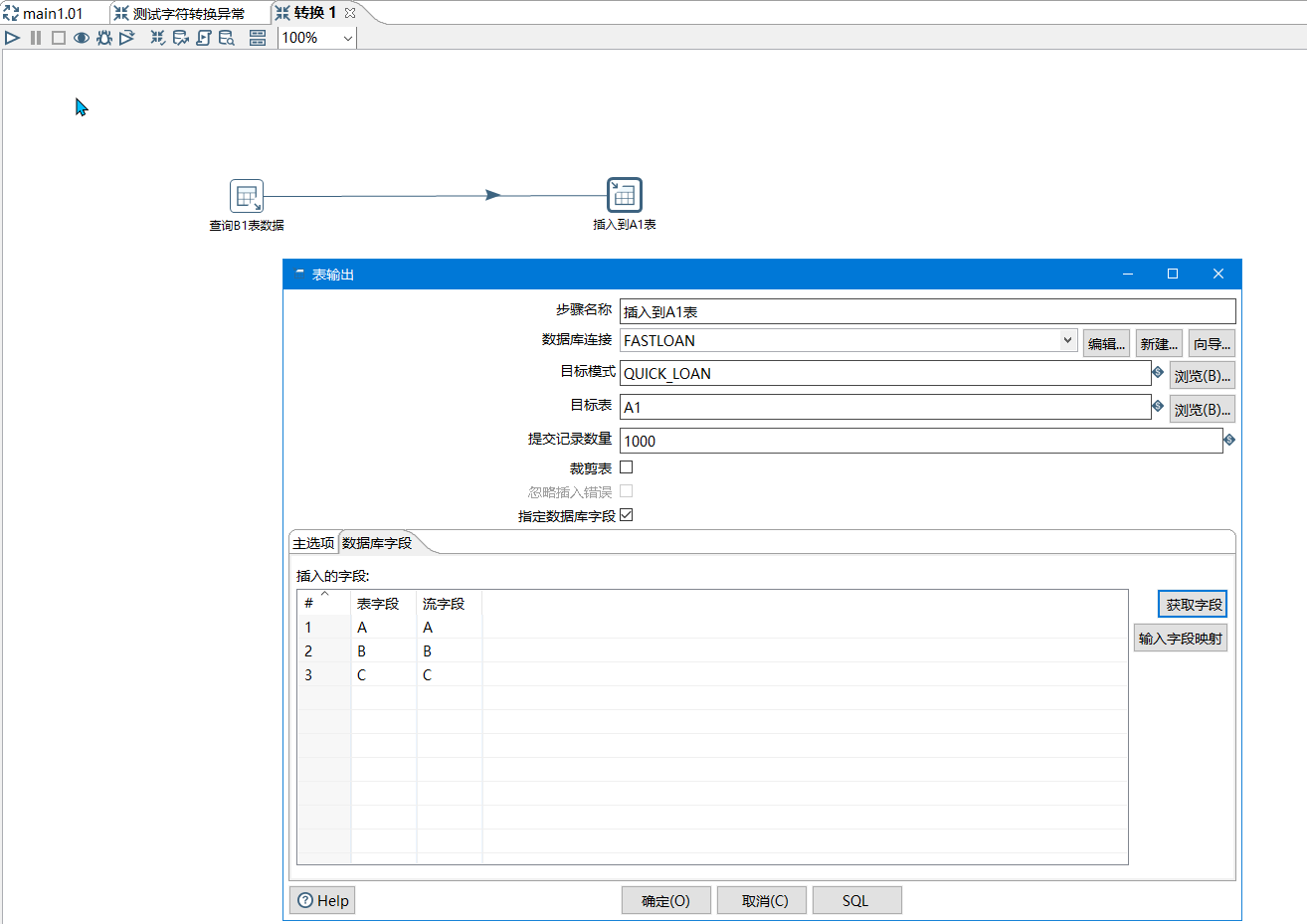
Task: Open the zoom level 100% dropdown
Action: click(x=347, y=38)
